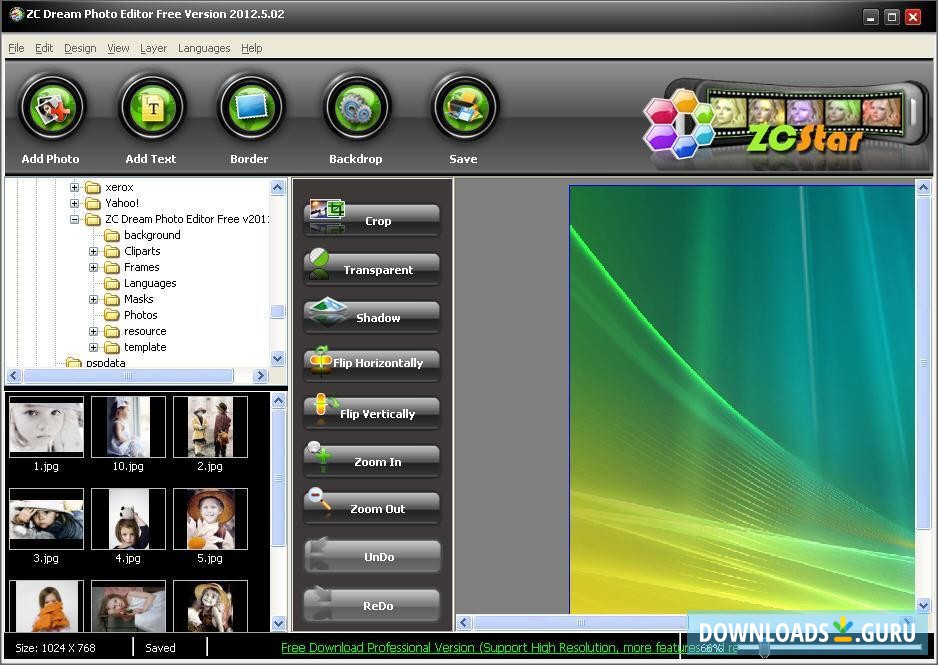Select the 5.jpg thumbnail
The width and height of the screenshot is (938, 665).
pos(209,518)
